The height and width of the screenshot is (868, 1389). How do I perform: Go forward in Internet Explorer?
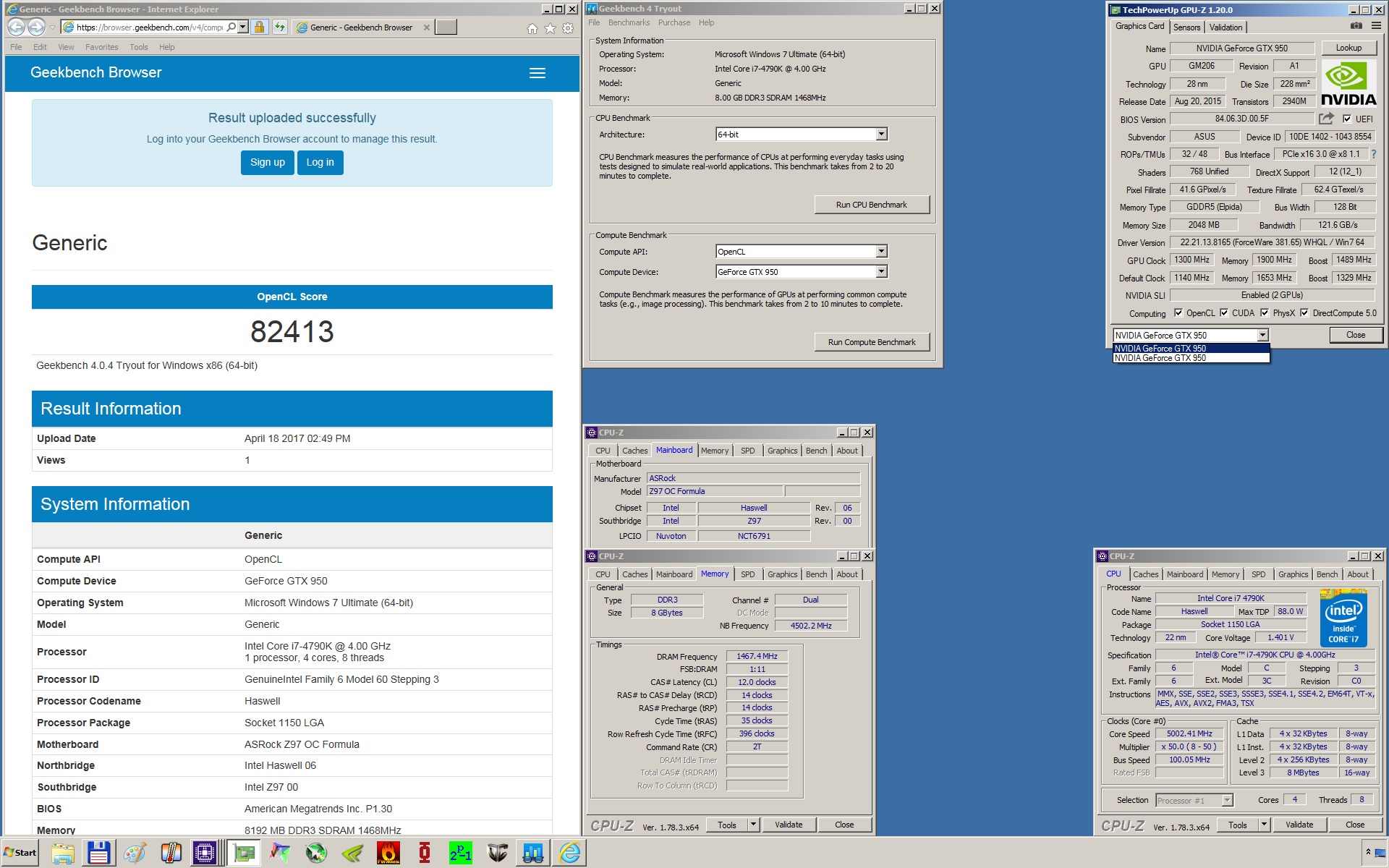pos(36,27)
